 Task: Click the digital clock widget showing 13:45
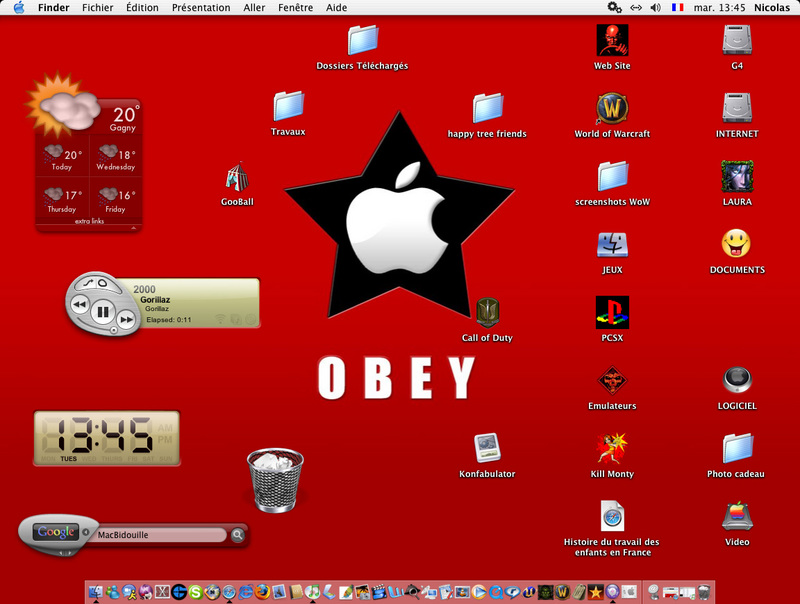107,438
